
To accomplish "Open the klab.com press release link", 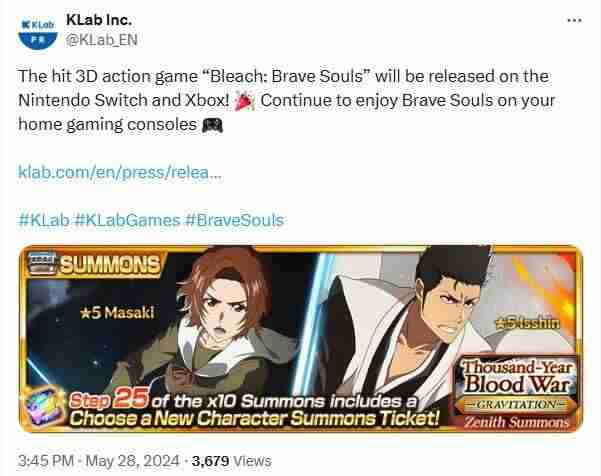I will click(120, 172).
